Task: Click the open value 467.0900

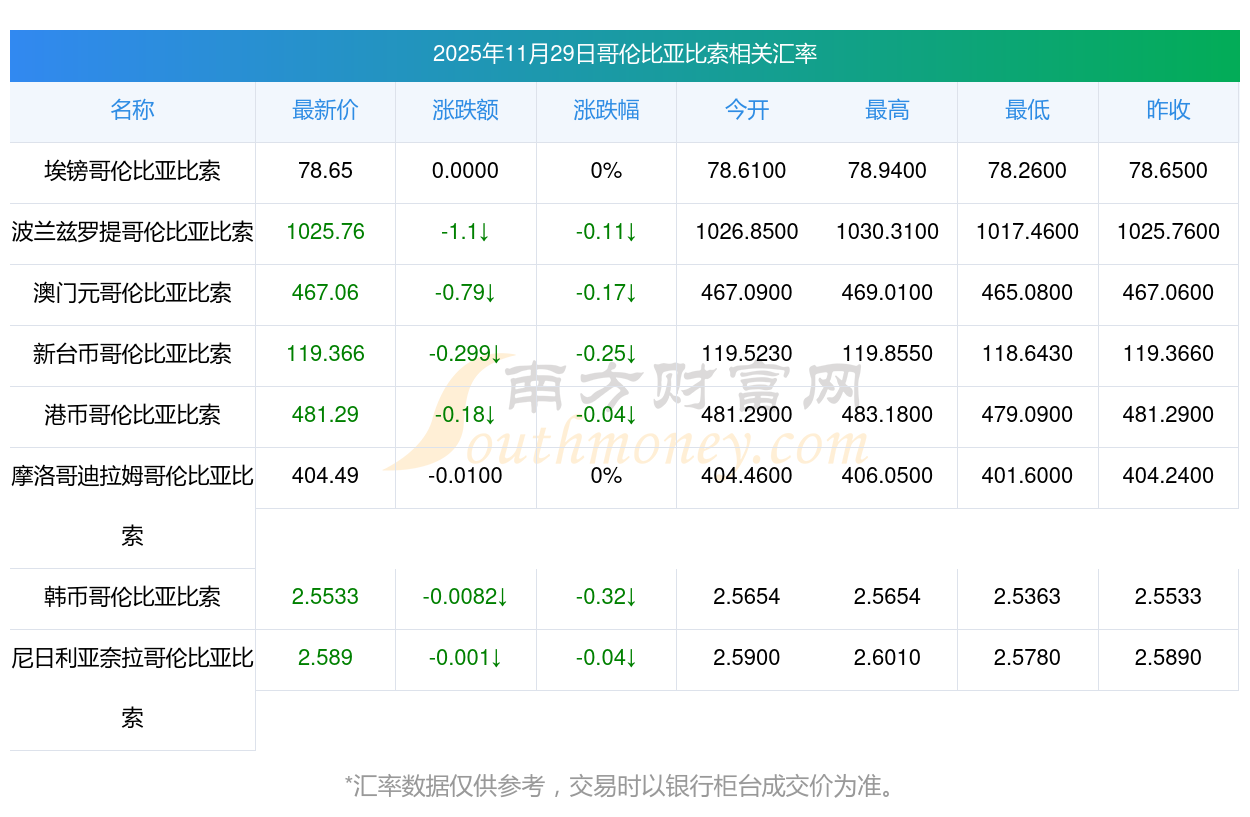Action: [747, 293]
